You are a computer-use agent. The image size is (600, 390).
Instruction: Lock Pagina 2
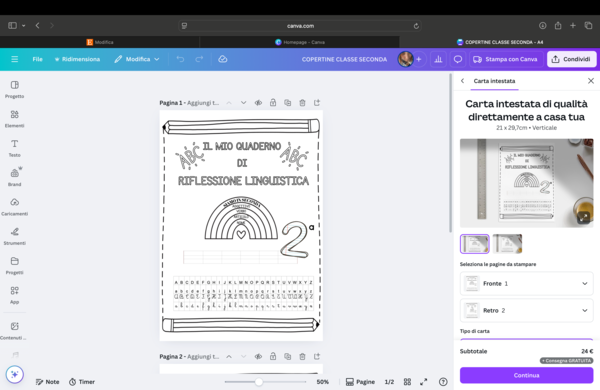tap(273, 356)
